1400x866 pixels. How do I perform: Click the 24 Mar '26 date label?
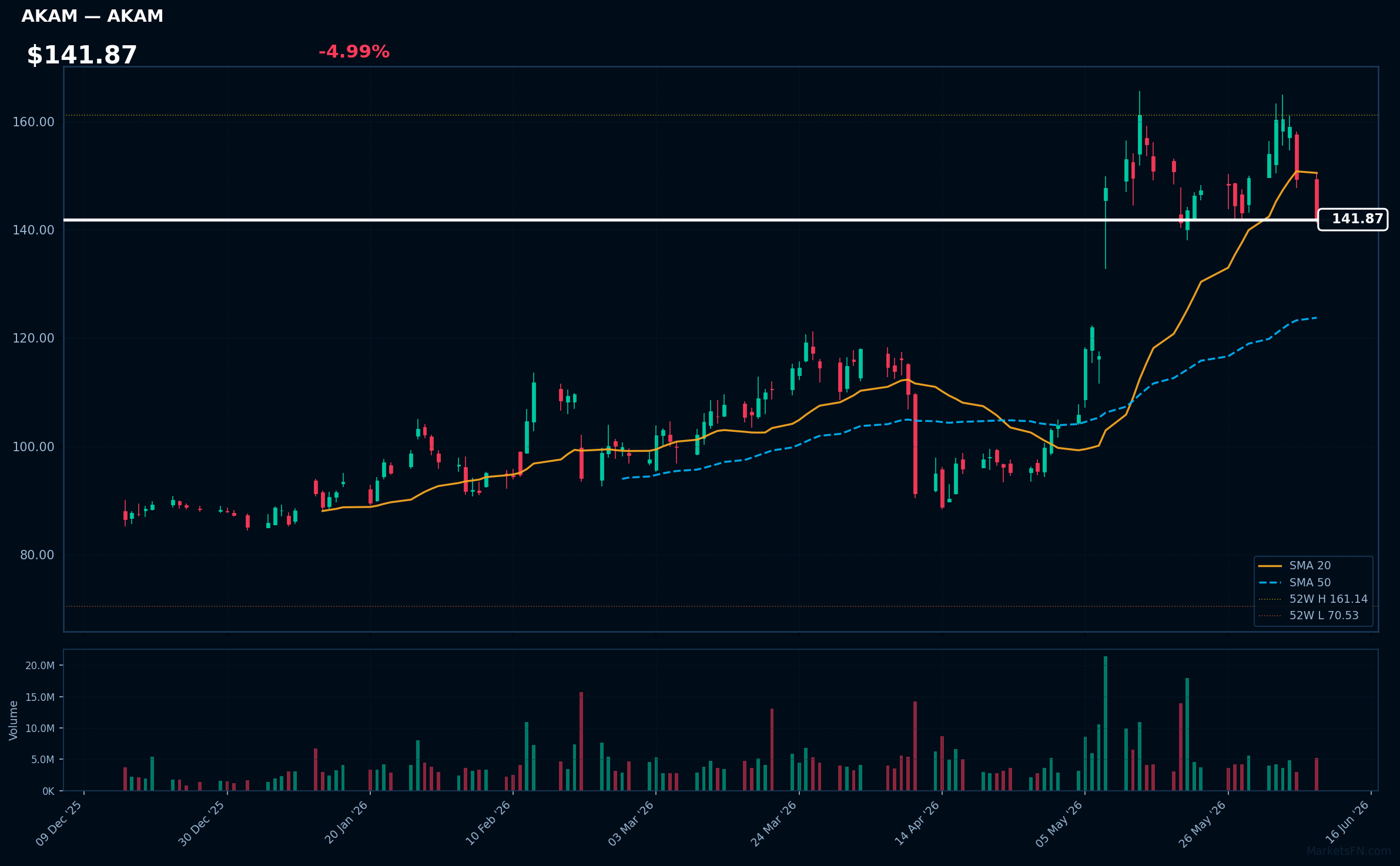coord(774,823)
